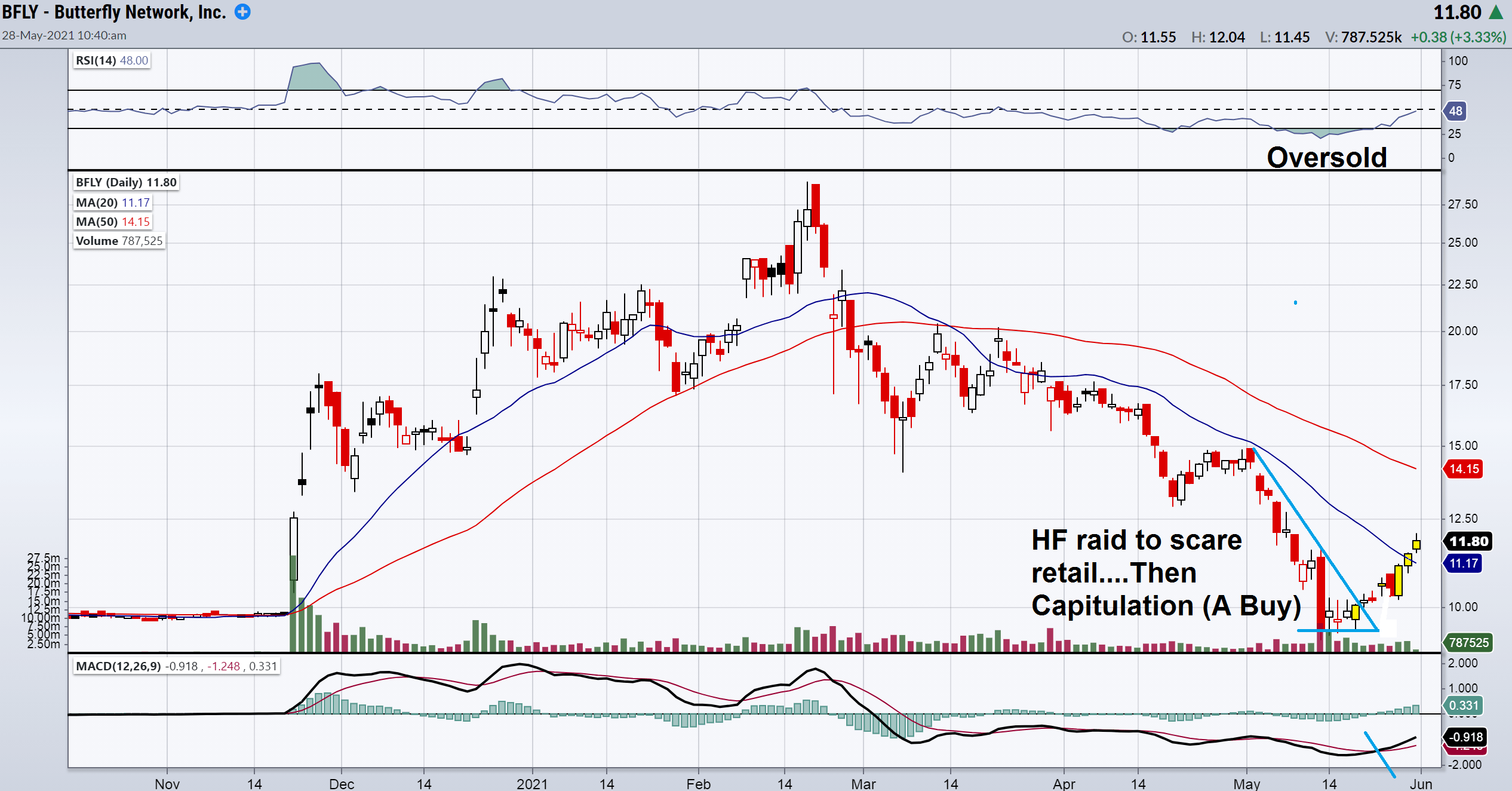Viewport: 1512px width, 791px height.
Task: Select the RSI(14) indicator label
Action: 112,60
